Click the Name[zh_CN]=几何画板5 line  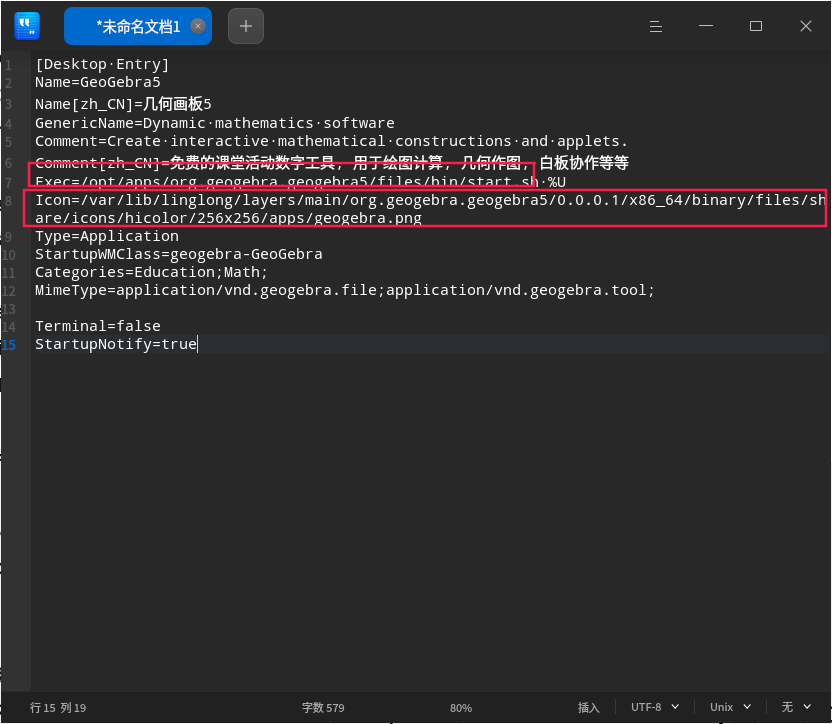click(123, 104)
